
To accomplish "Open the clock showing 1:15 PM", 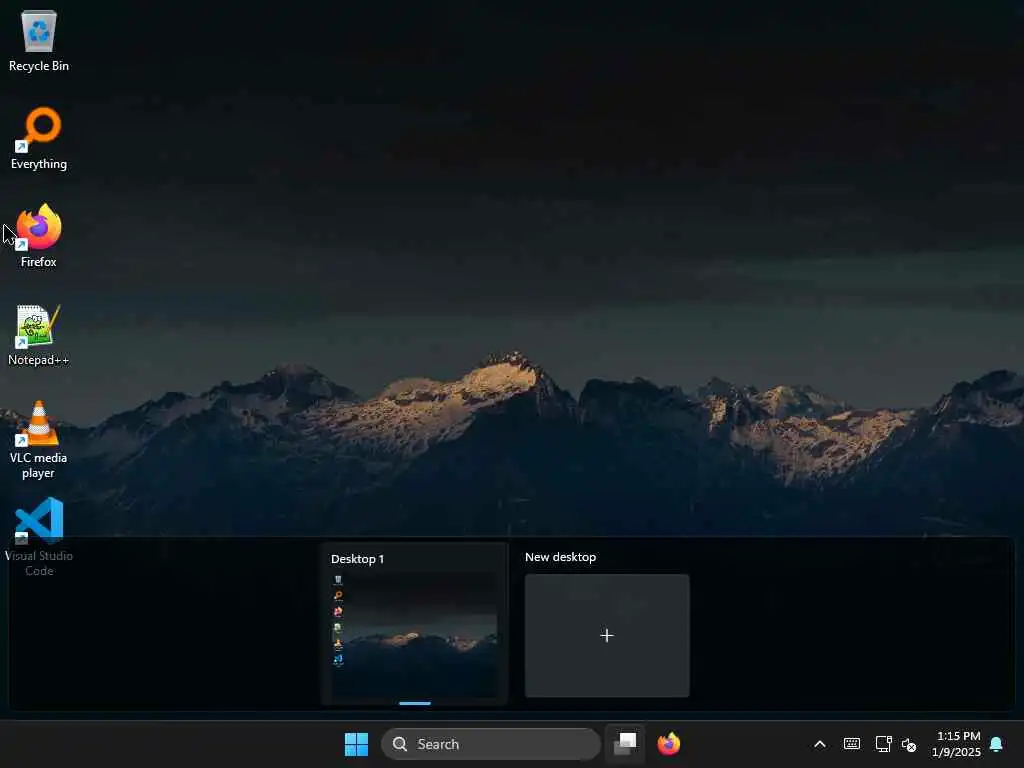I will pos(957,744).
